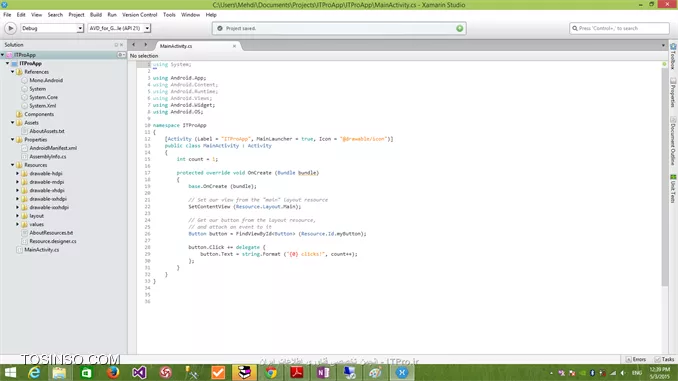Screen dimensions: 678x381
Task: Click the green icon in the status bar
Action: point(459,28)
